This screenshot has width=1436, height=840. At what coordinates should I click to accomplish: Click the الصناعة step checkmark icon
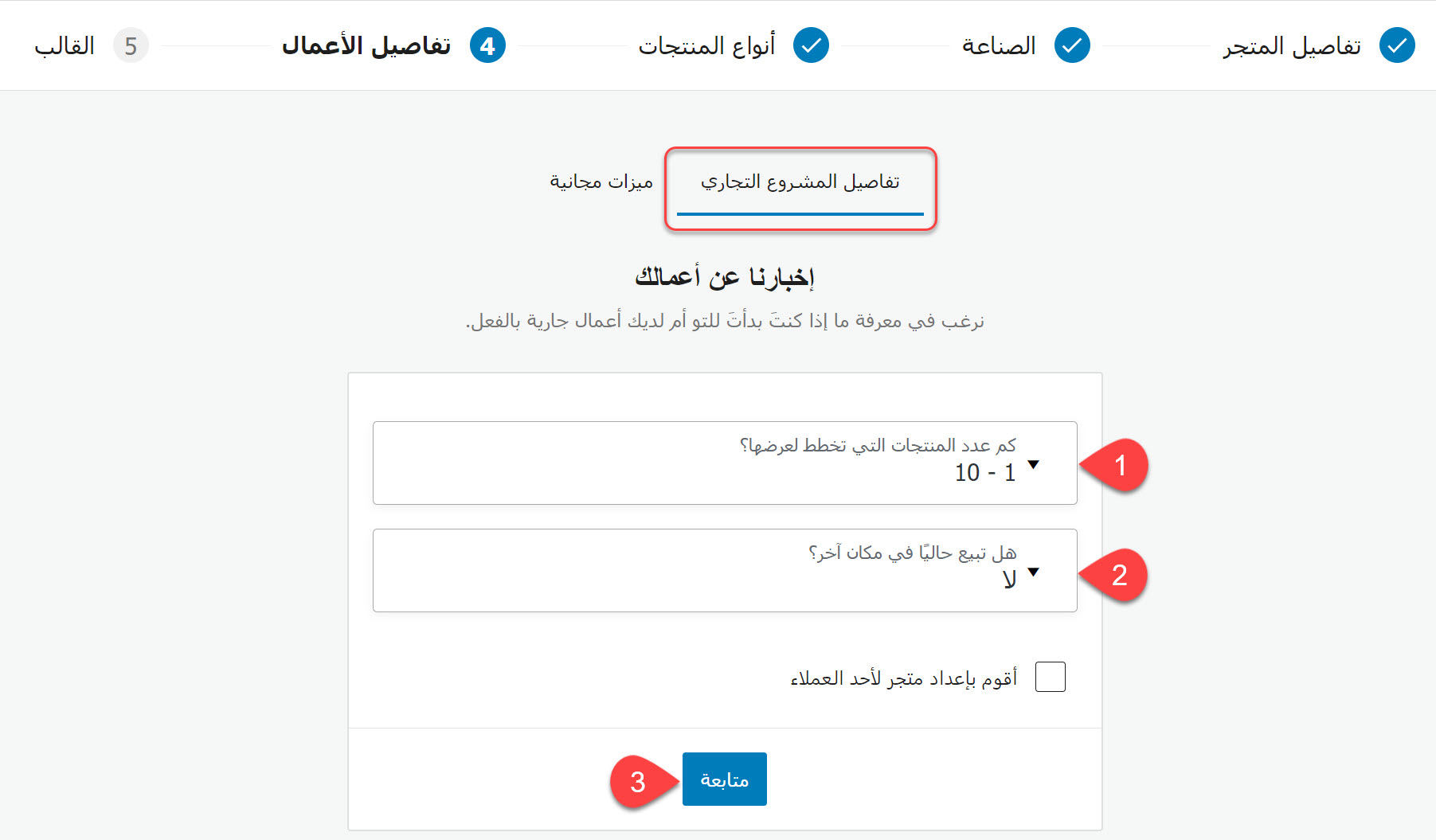tap(1072, 45)
